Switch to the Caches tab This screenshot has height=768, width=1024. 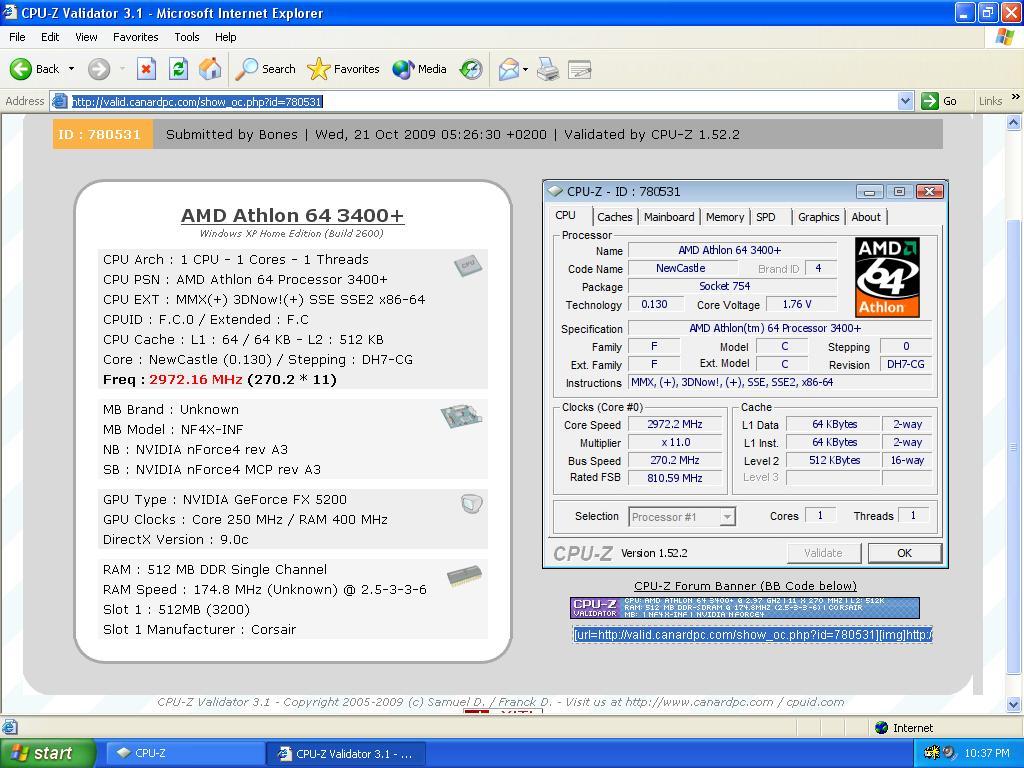click(615, 217)
